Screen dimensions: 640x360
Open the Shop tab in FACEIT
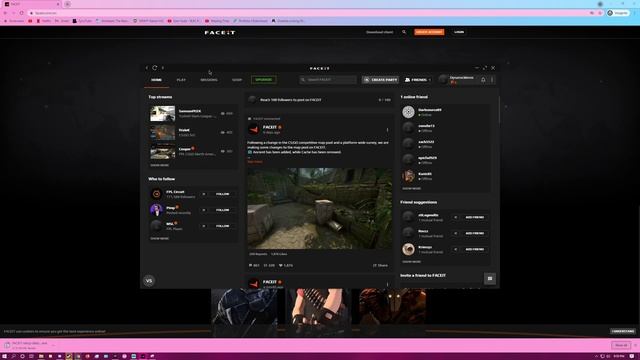[x=237, y=80]
